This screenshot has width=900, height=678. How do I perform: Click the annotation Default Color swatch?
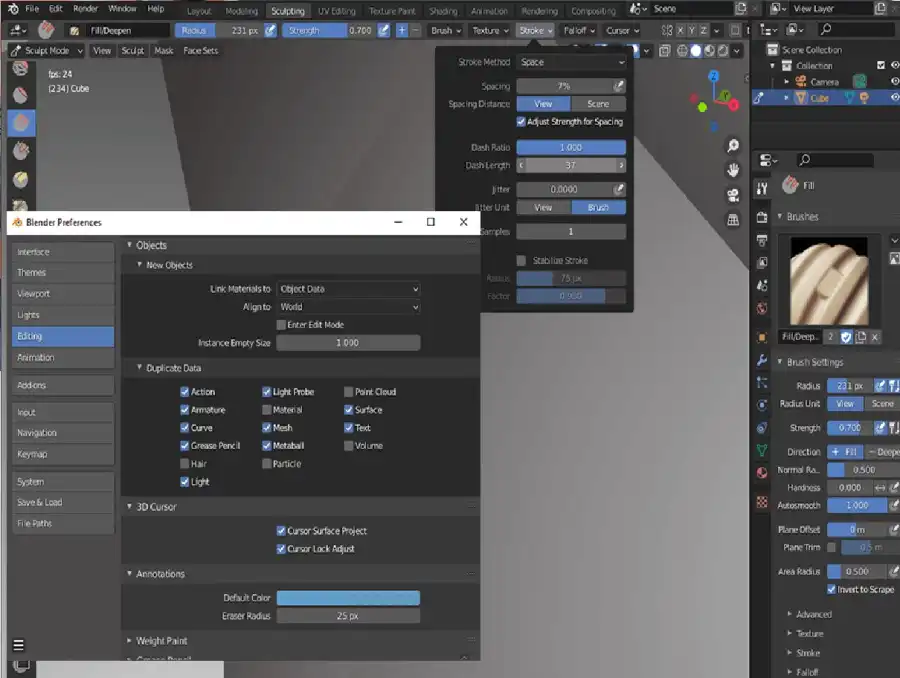pyautogui.click(x=348, y=598)
